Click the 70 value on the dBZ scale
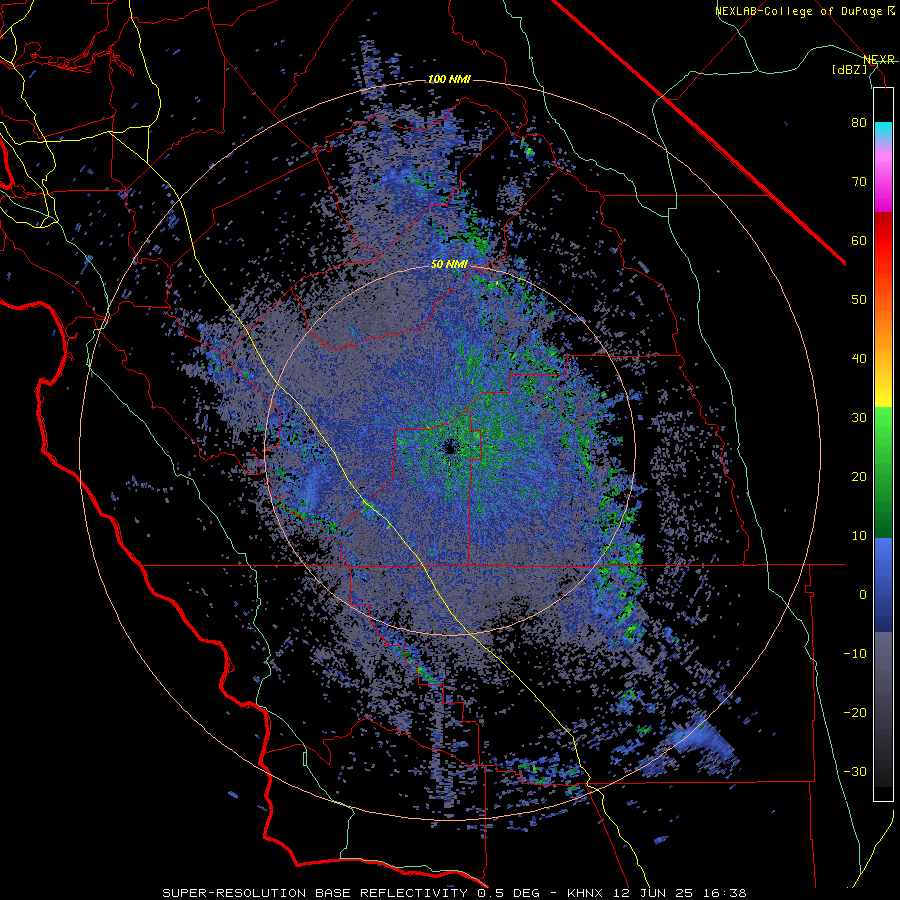This screenshot has height=900, width=900. click(x=859, y=182)
